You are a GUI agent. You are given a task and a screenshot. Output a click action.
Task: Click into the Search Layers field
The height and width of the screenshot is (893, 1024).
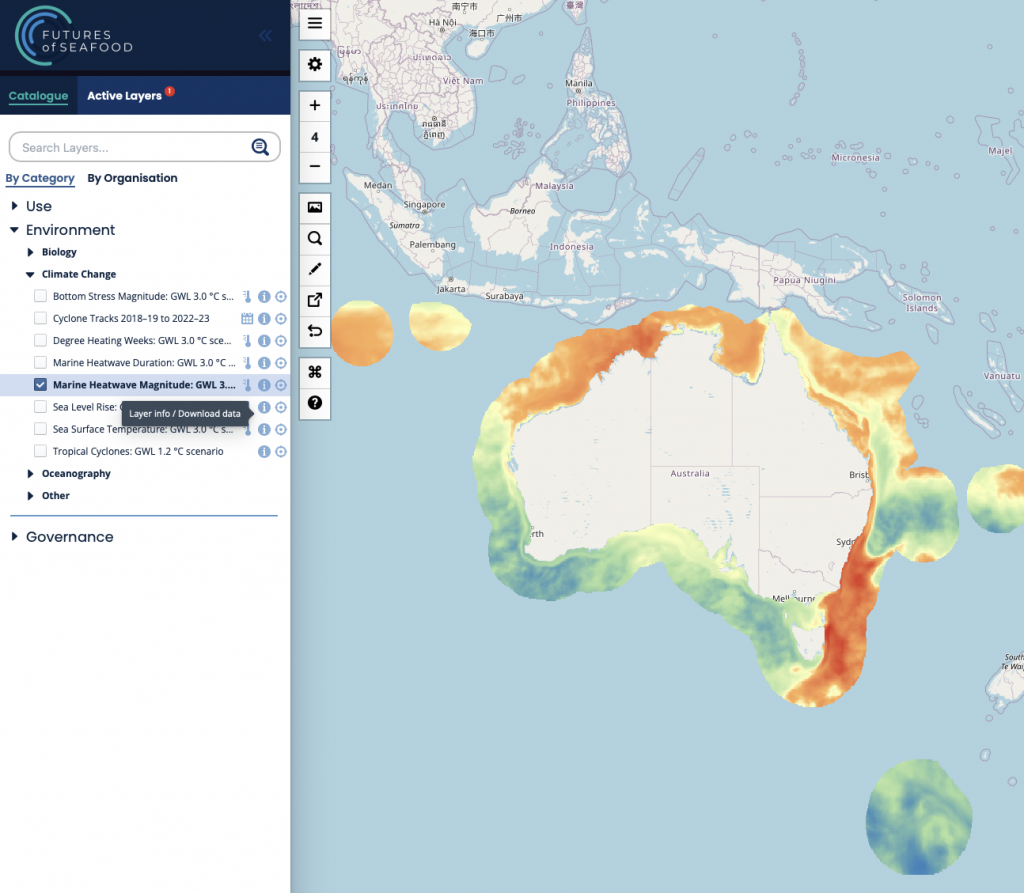(130, 148)
